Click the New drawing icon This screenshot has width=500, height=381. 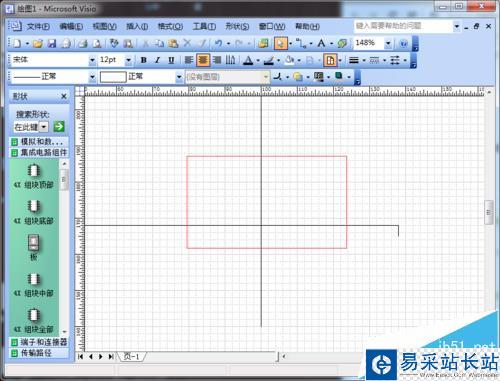pos(17,43)
